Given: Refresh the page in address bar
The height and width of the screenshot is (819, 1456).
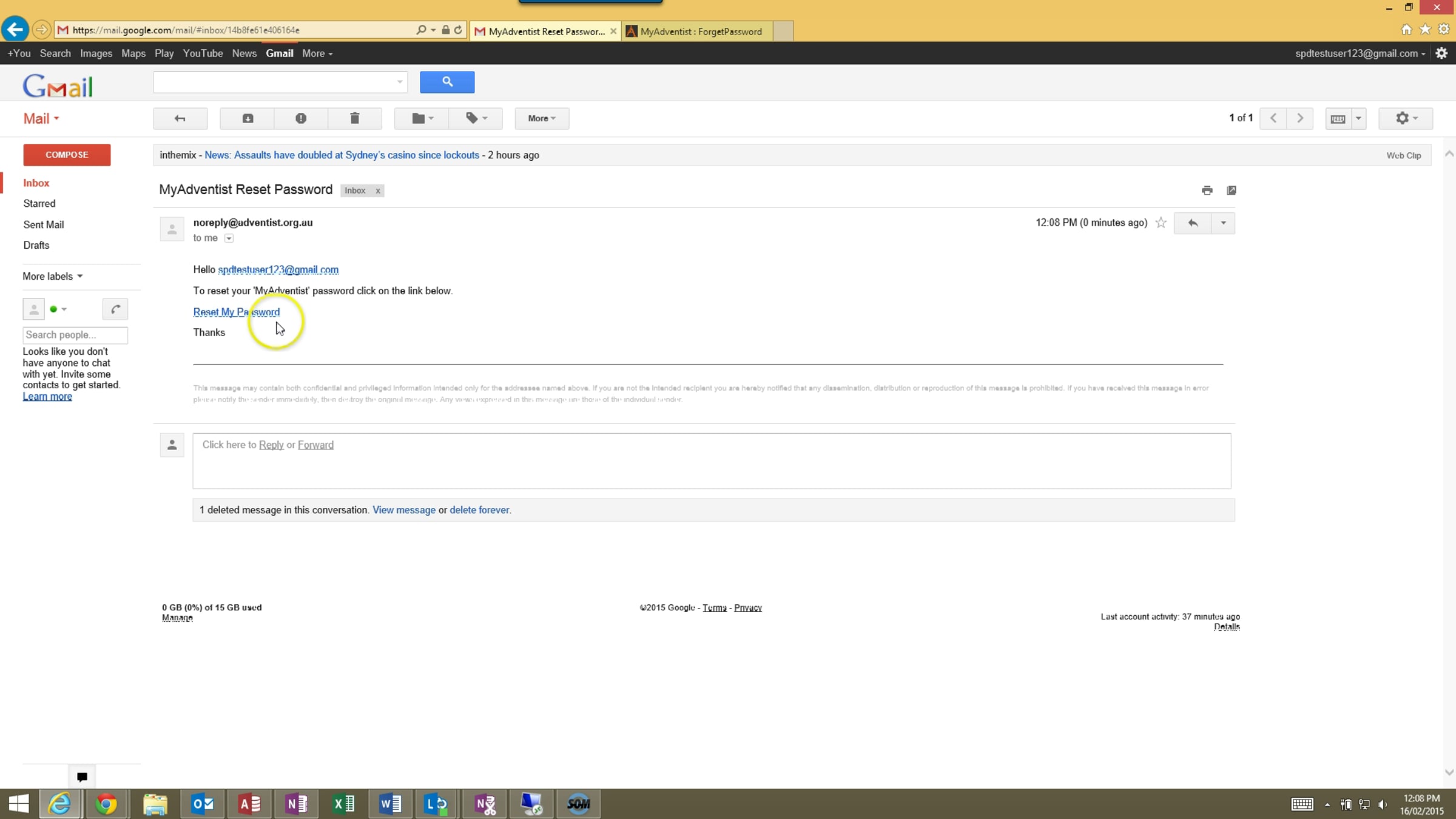Looking at the screenshot, I should (458, 30).
